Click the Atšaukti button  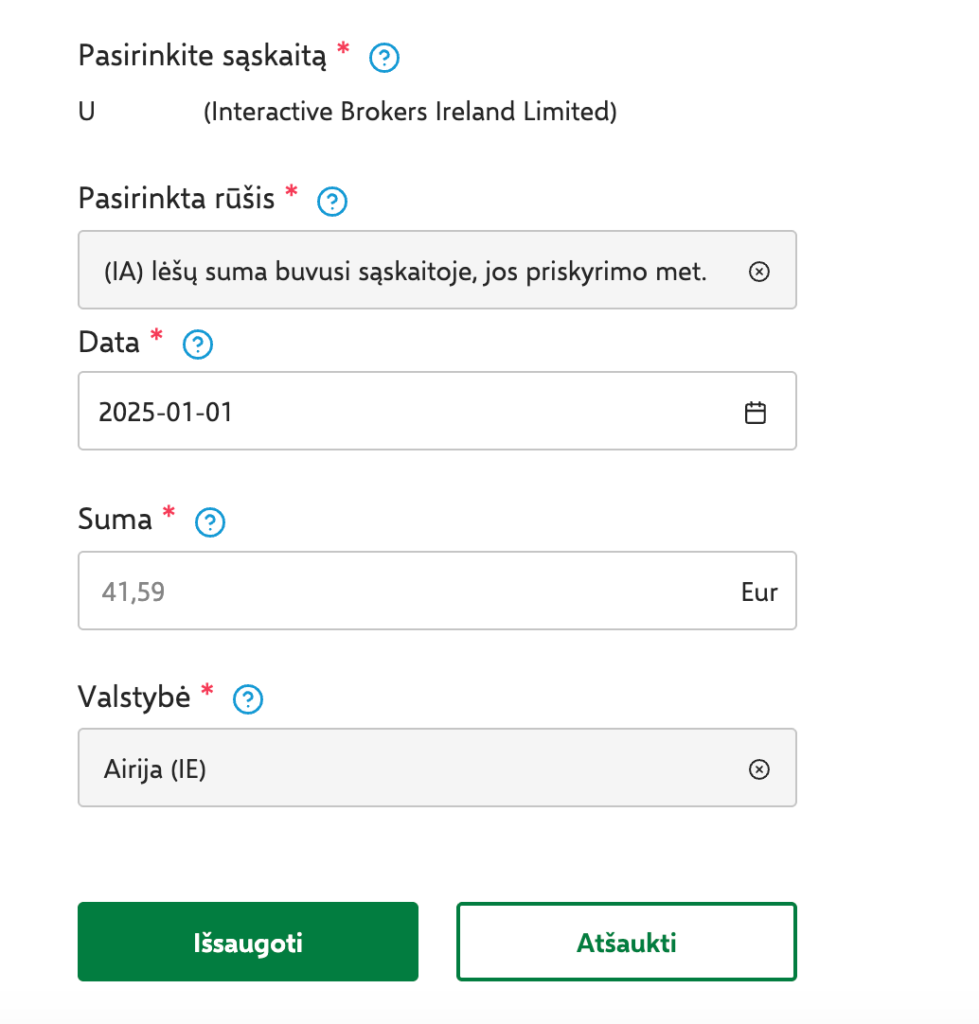pyautogui.click(x=626, y=943)
